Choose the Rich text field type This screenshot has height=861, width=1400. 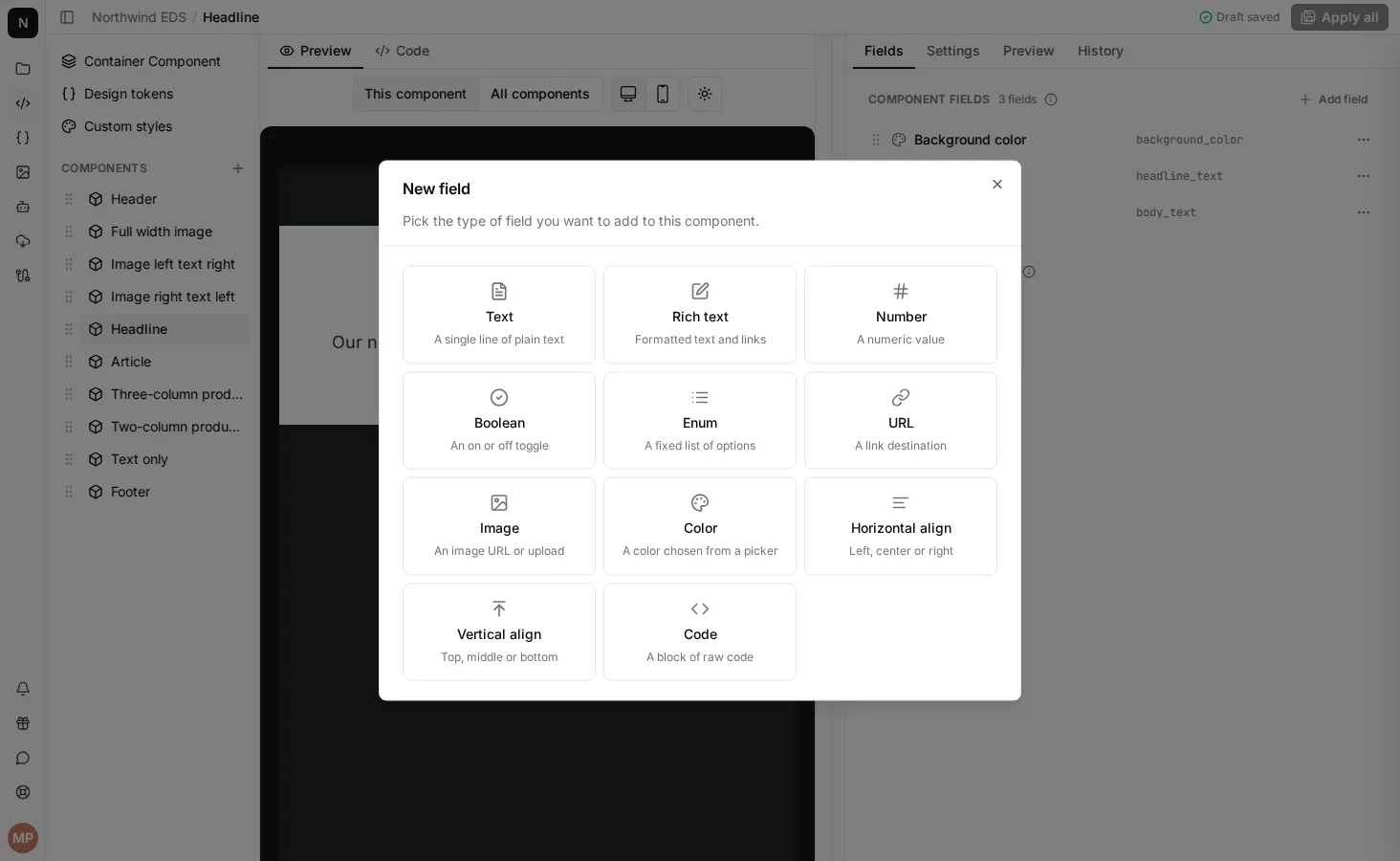click(x=700, y=315)
